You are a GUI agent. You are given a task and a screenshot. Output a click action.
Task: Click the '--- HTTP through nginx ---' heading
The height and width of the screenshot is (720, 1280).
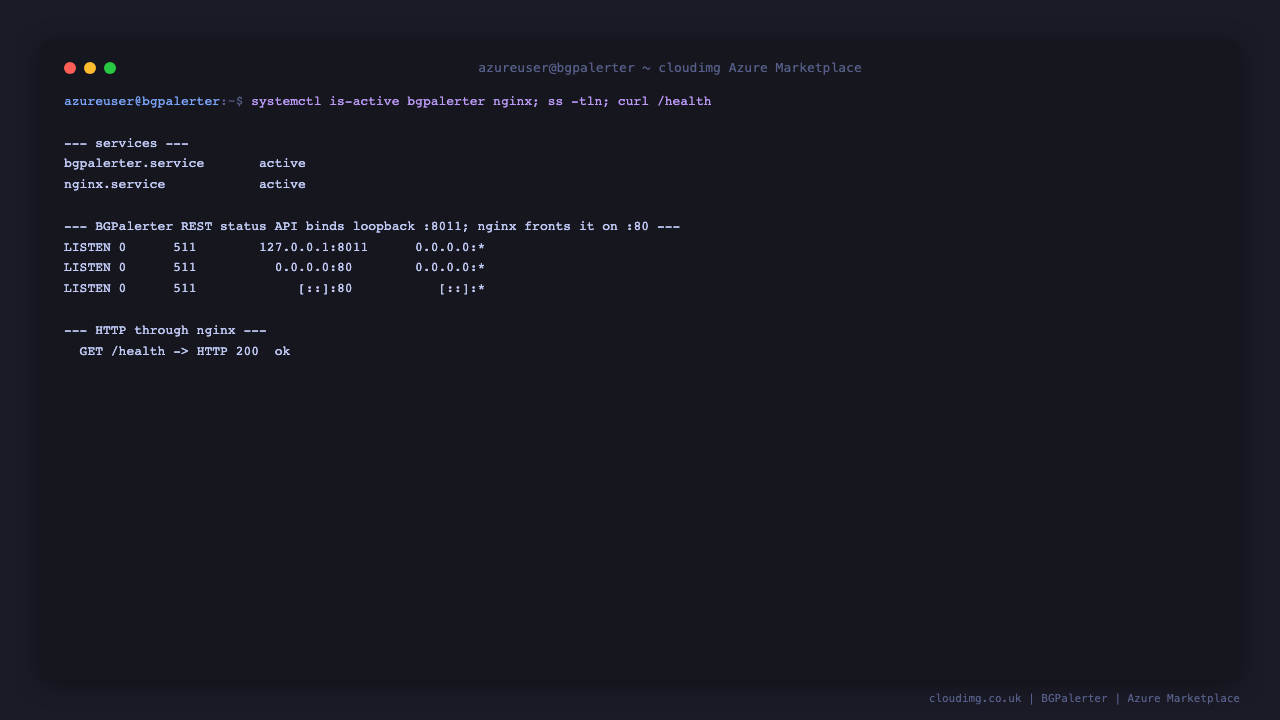pyautogui.click(x=165, y=331)
